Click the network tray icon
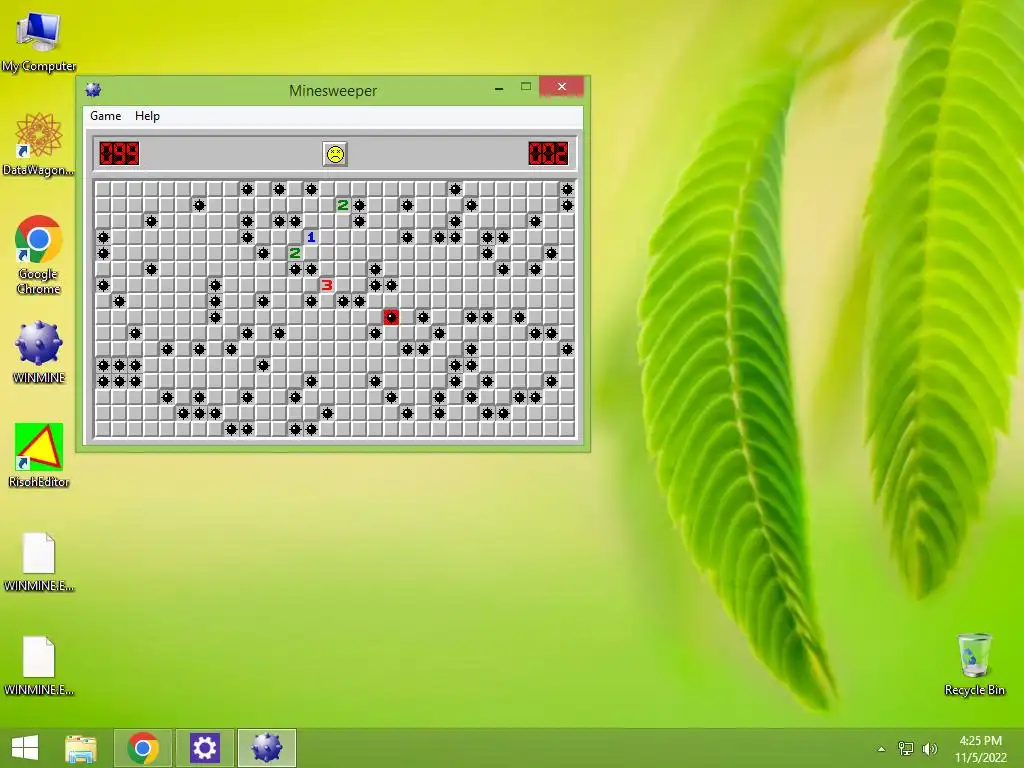The width and height of the screenshot is (1024, 768). click(x=906, y=748)
